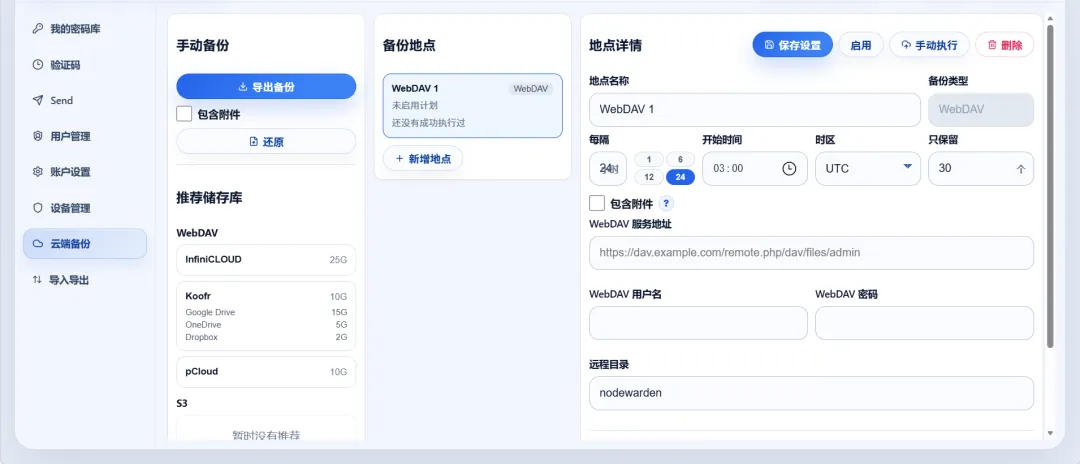Click the gear icon beside 账户设置

38,172
